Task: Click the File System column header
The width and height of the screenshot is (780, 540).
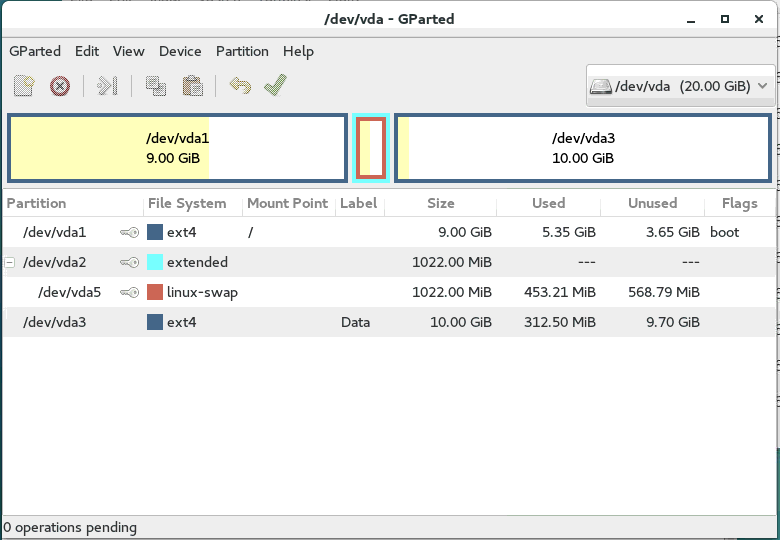Action: 187,203
